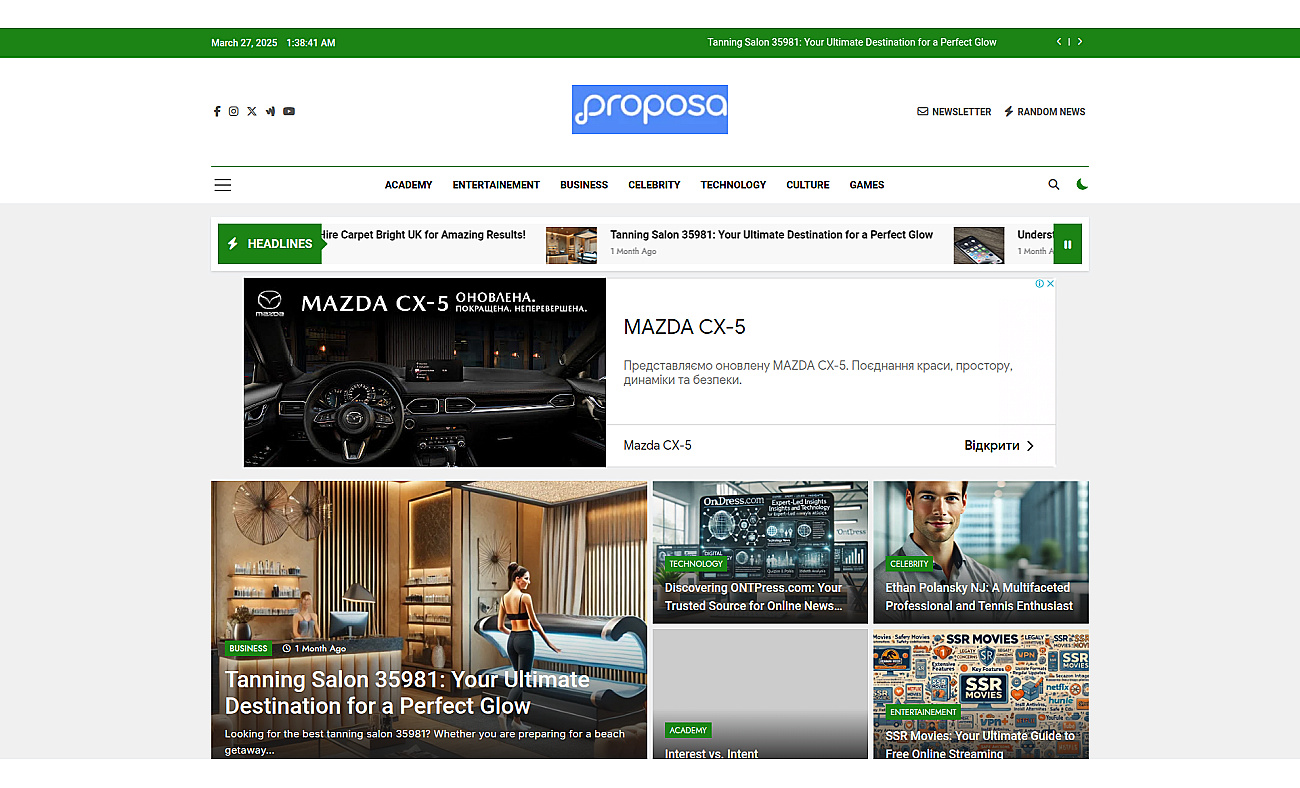Click the Headlines label with lightning icon
The height and width of the screenshot is (788, 1300).
270,244
